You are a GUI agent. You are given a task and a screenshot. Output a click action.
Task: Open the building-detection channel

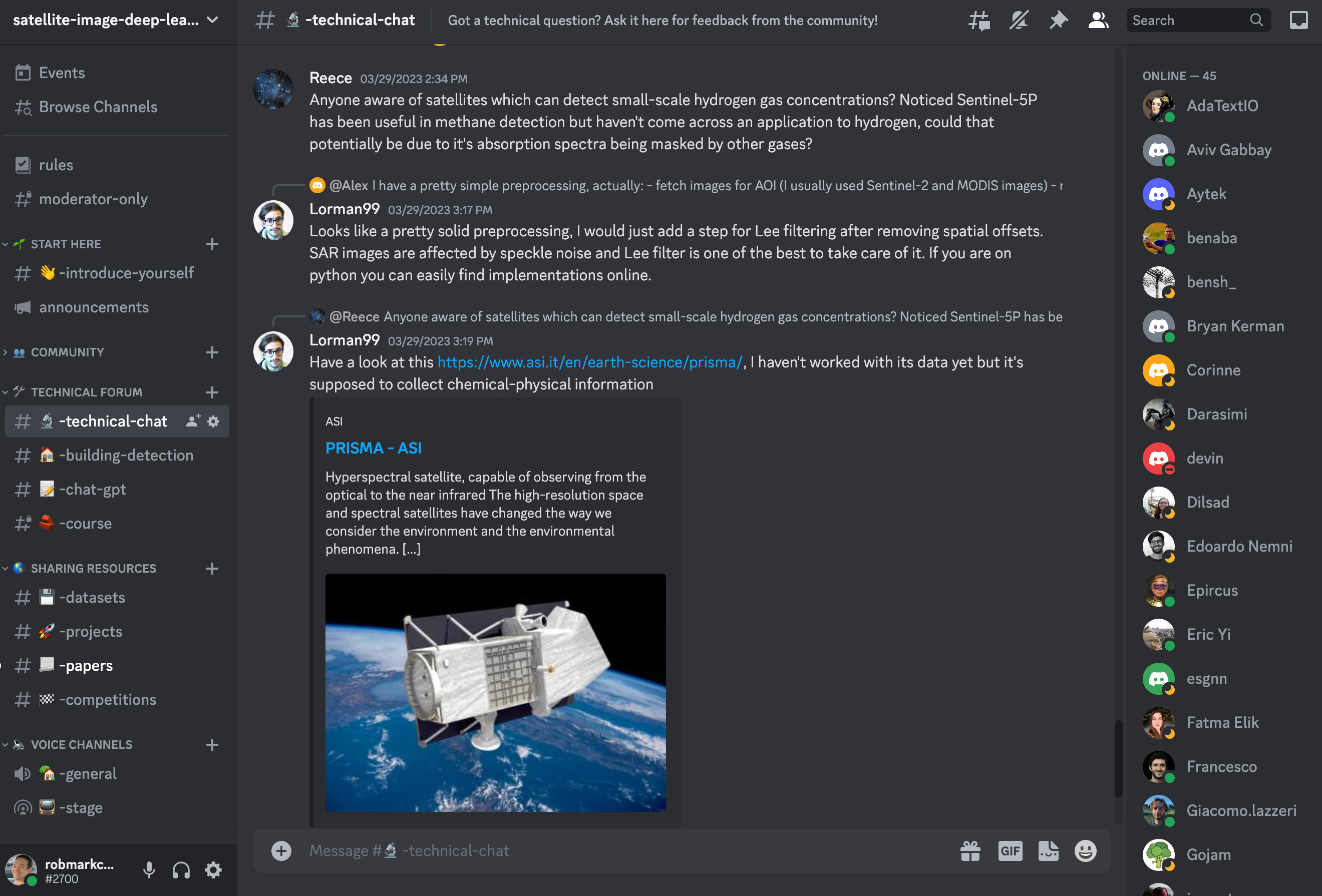[x=117, y=456]
